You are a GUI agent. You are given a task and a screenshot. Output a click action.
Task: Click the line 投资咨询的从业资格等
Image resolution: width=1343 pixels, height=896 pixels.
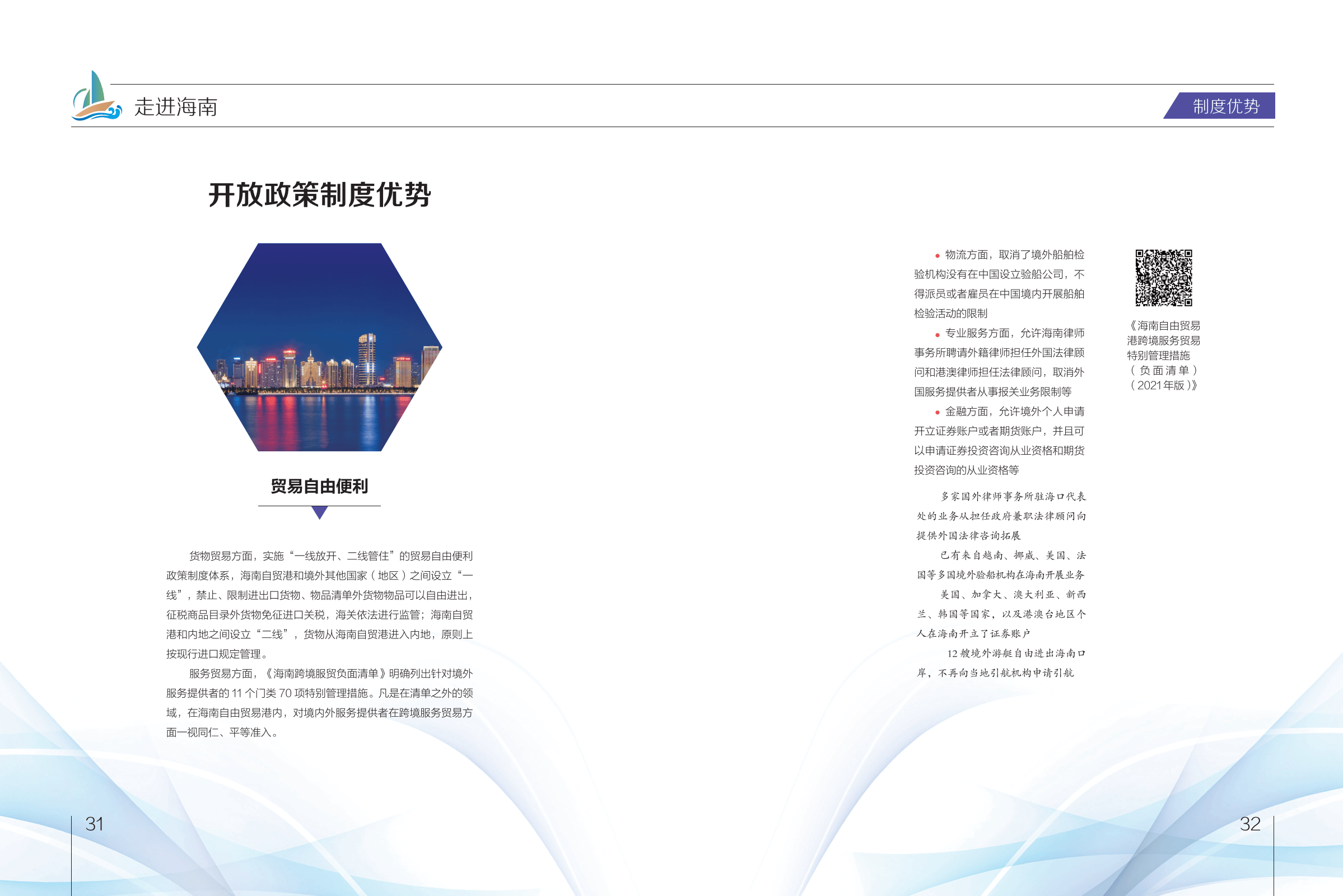pos(967,470)
